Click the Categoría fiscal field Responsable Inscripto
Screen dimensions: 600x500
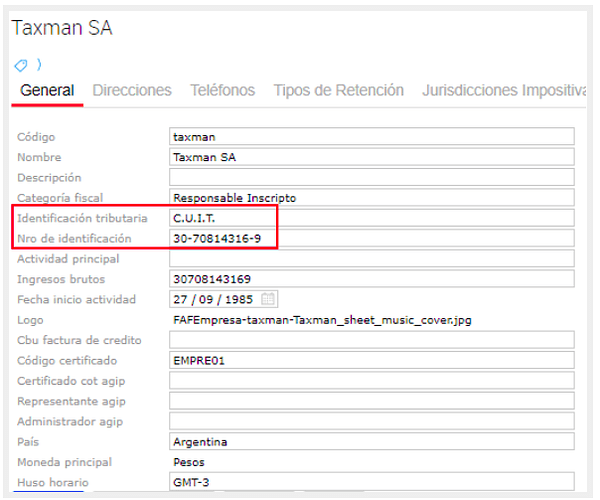coord(372,197)
